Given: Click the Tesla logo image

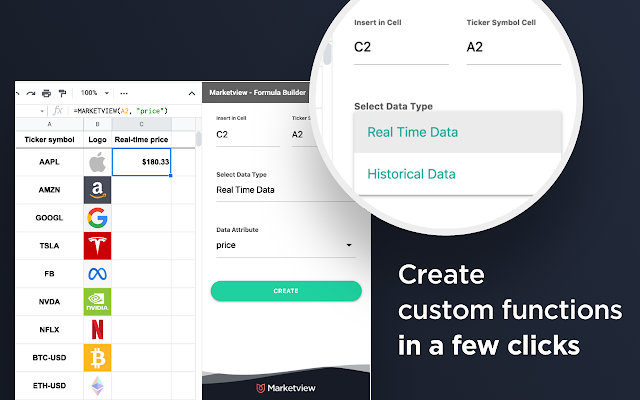Looking at the screenshot, I should tap(97, 246).
